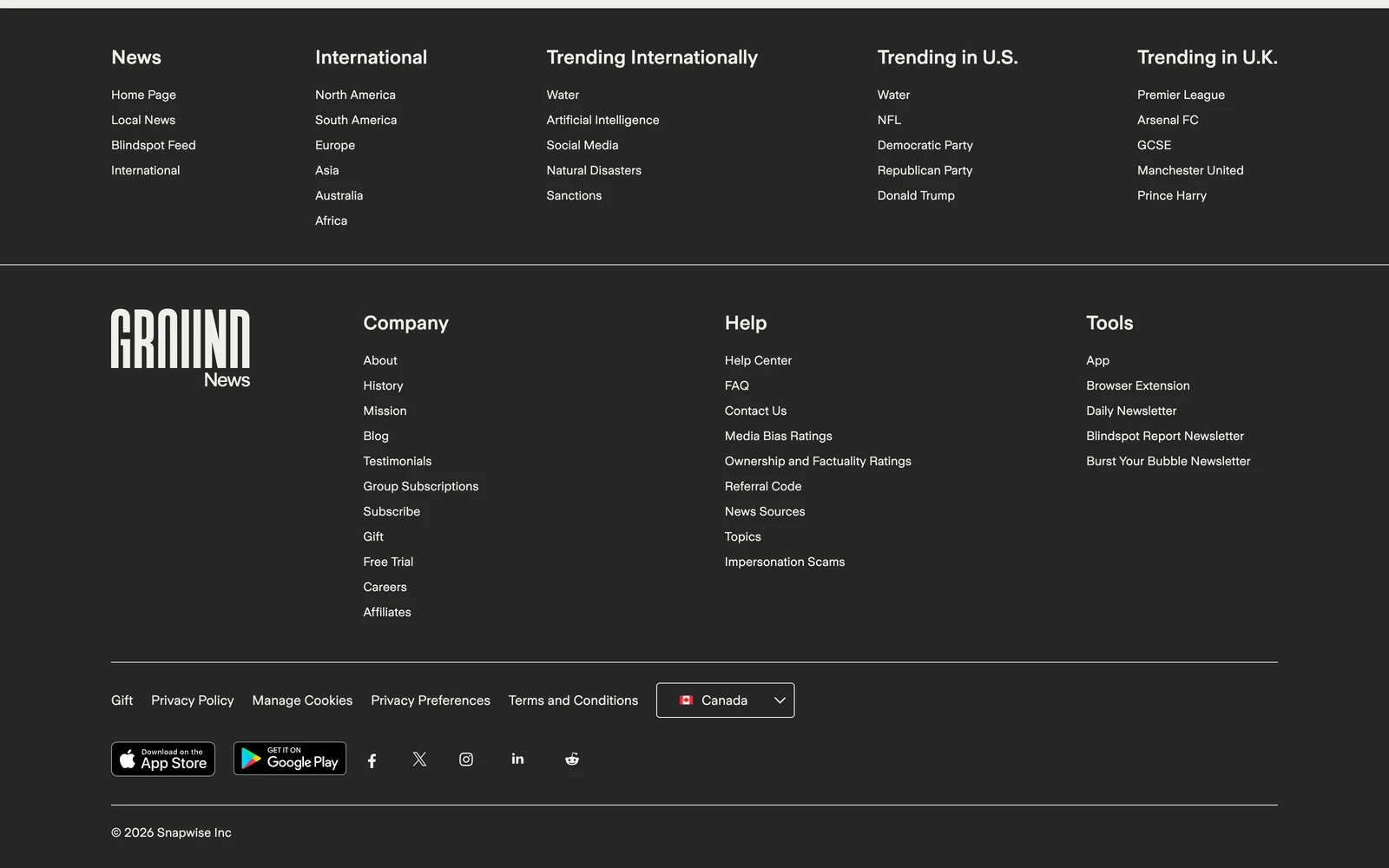Open Careers page
Viewport: 1389px width, 868px height.
(x=385, y=587)
